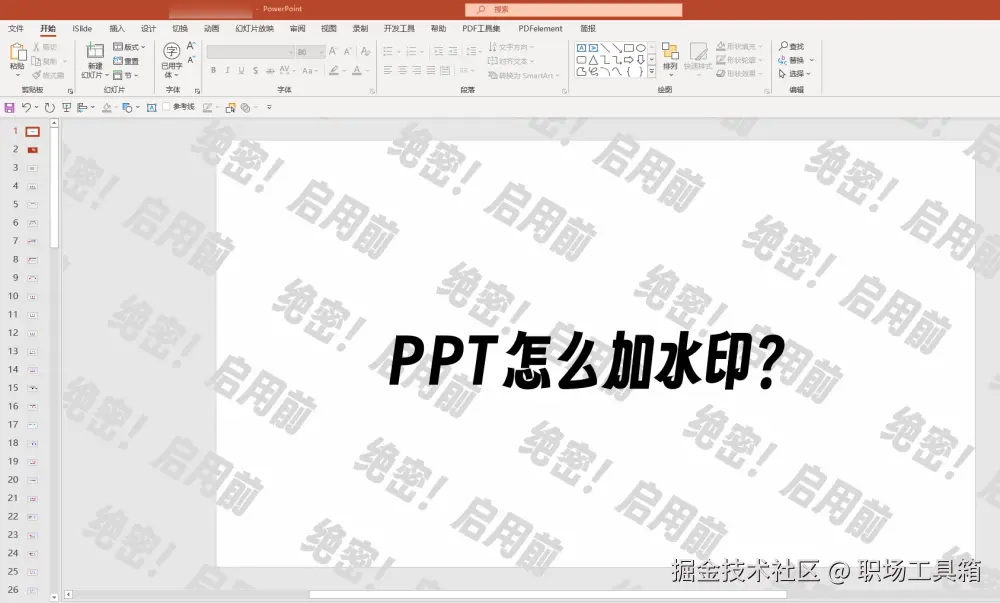Select the rectangle shape in gallery
This screenshot has width=1000, height=603.
coord(629,48)
